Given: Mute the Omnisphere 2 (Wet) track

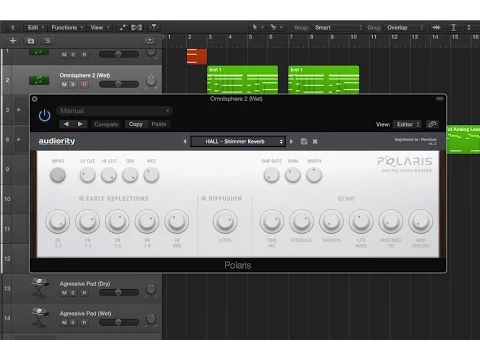Looking at the screenshot, I should coord(64,85).
